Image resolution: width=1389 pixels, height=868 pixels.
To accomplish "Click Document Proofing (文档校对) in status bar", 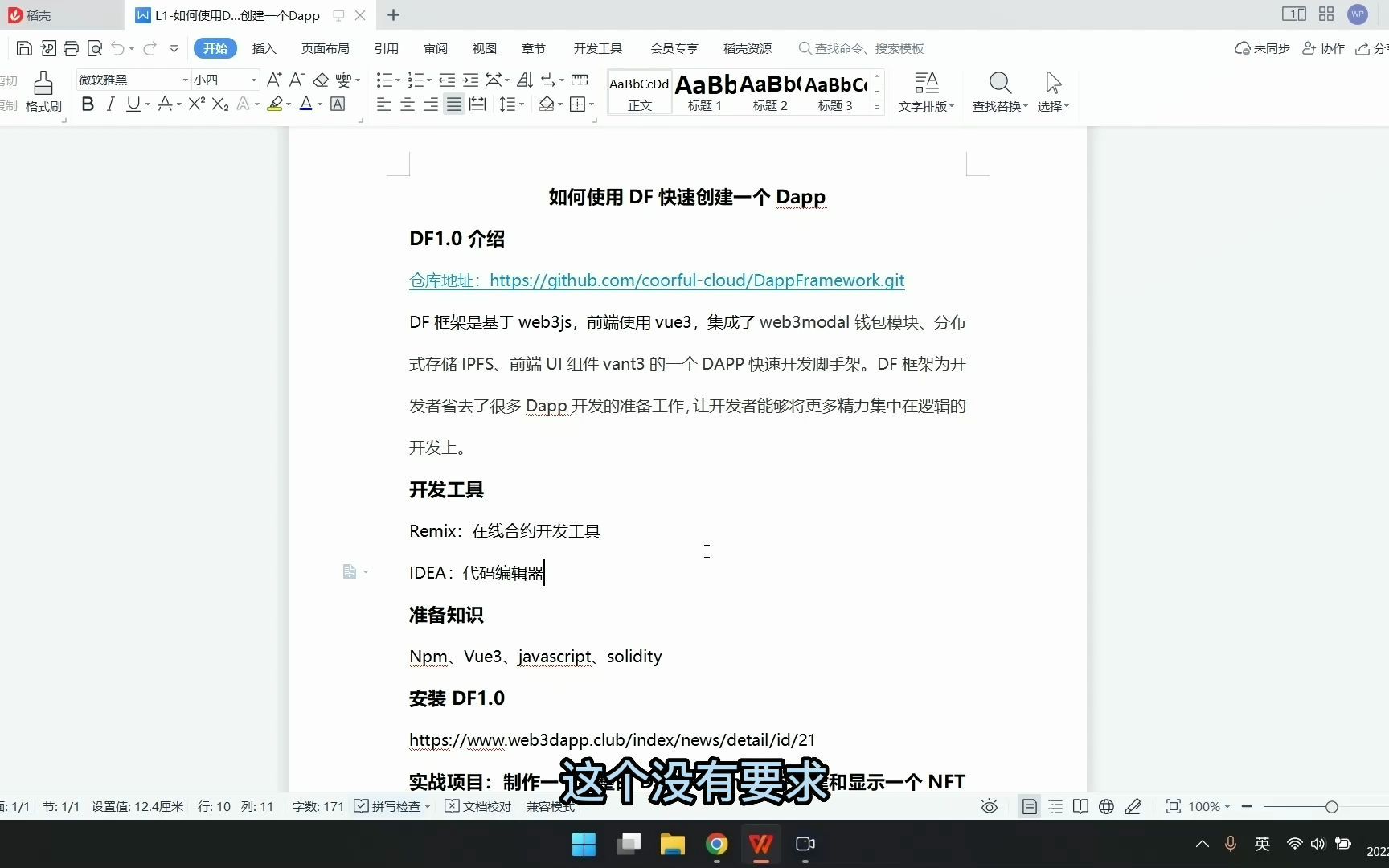I will (478, 806).
